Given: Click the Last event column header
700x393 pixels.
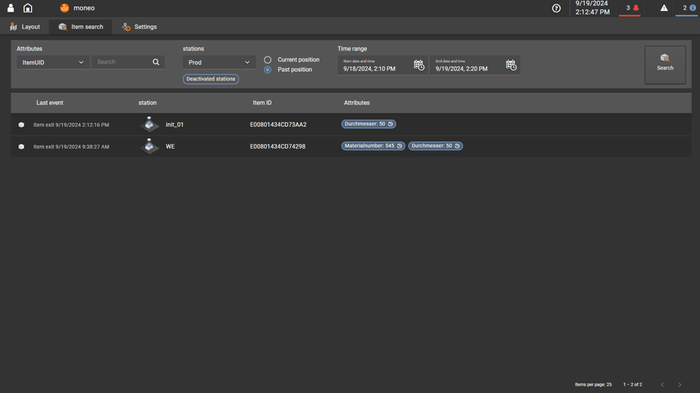Looking at the screenshot, I should point(50,103).
